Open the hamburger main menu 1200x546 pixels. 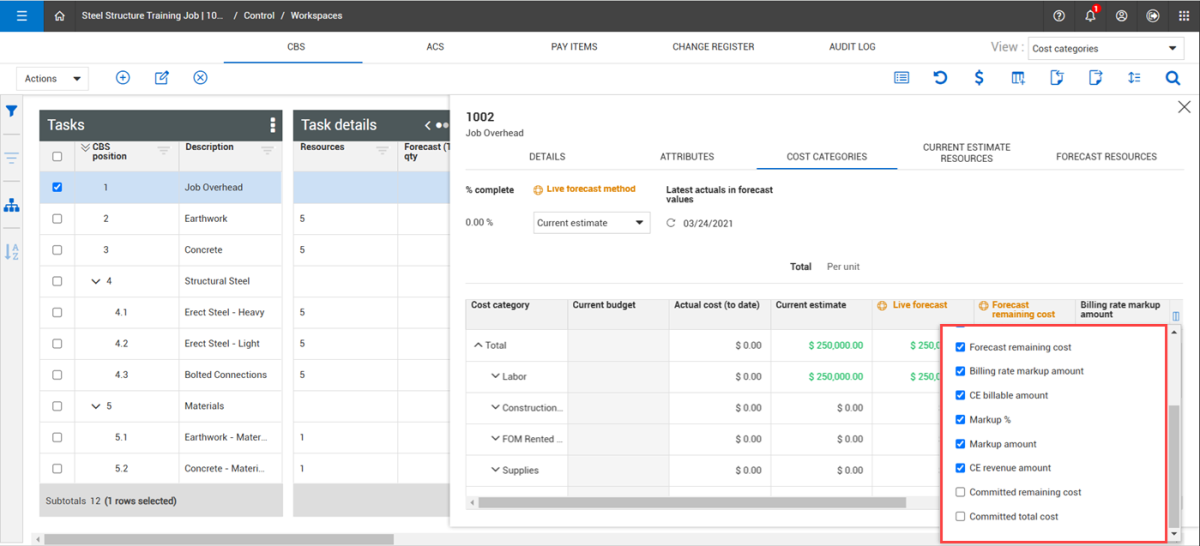click(21, 16)
